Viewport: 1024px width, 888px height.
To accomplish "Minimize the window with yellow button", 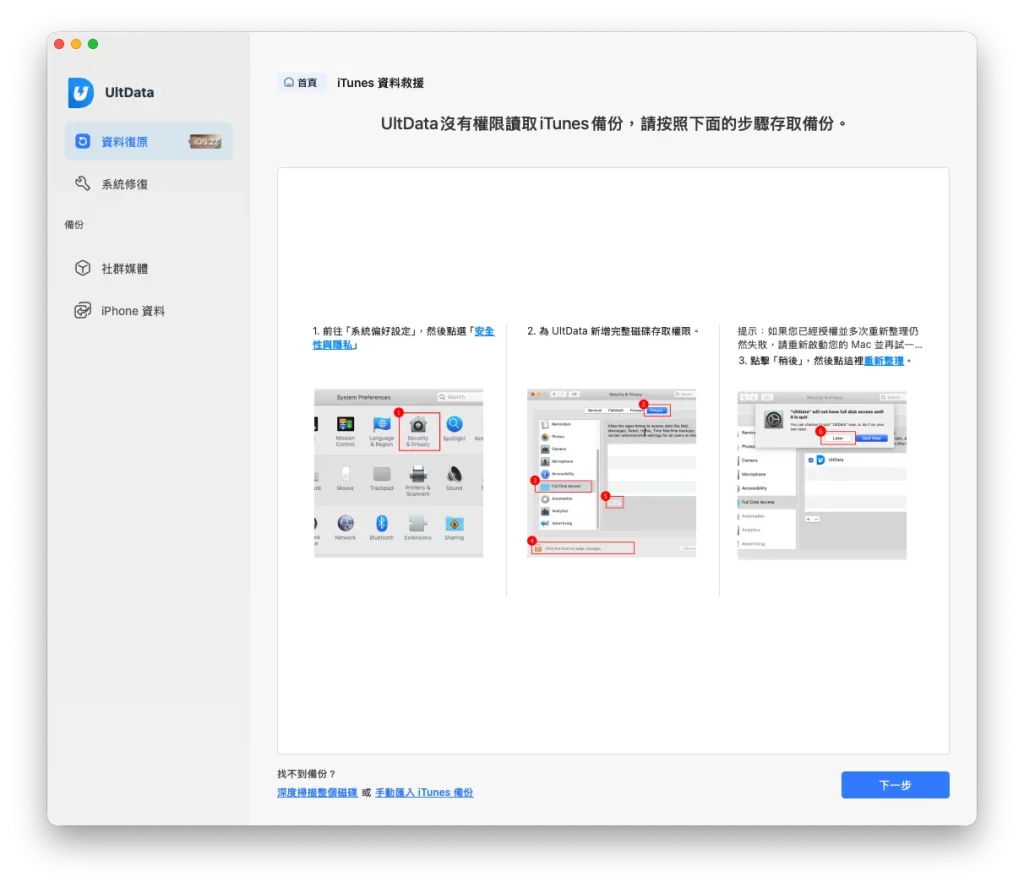I will (76, 44).
